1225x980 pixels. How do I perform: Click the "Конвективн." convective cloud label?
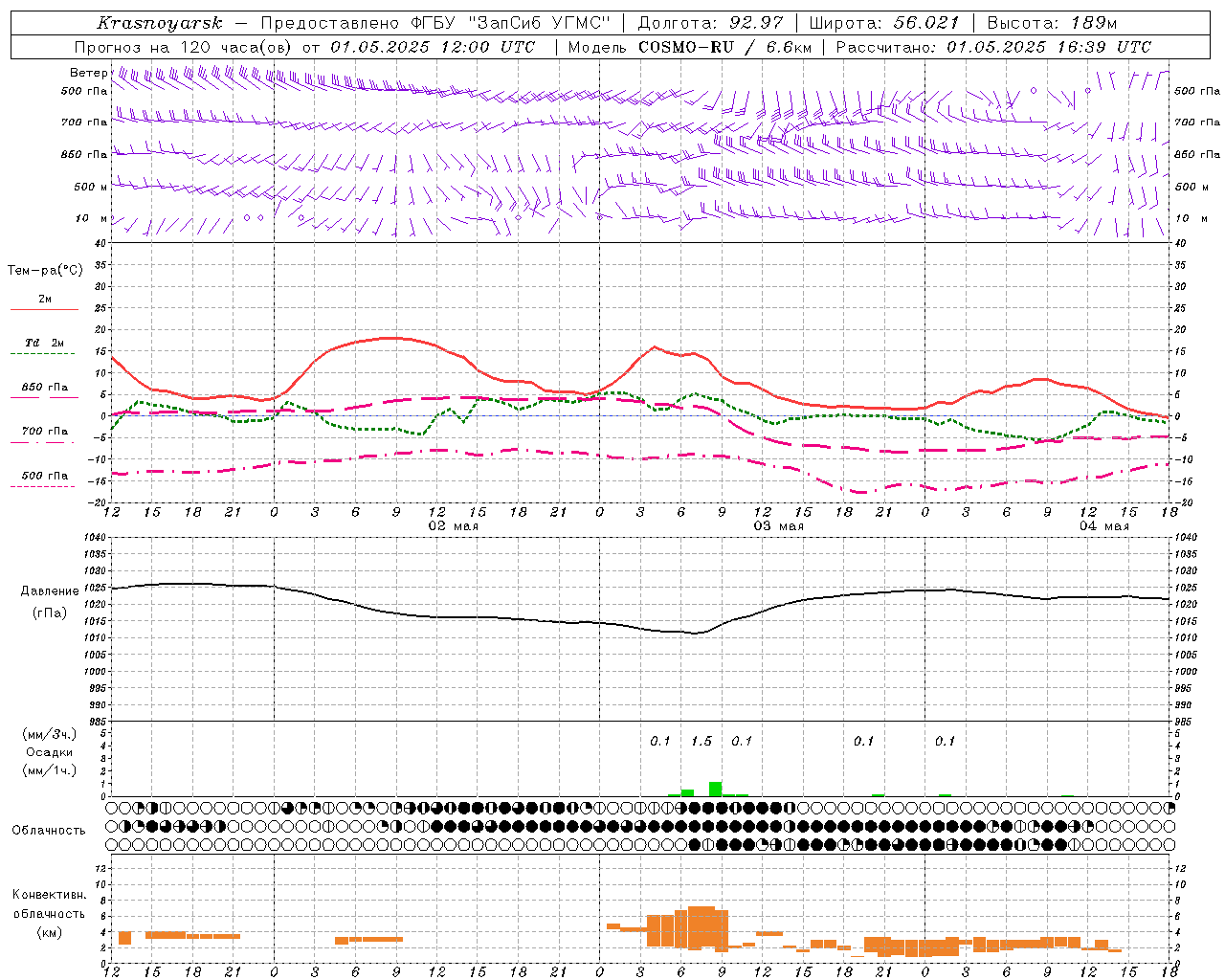[49, 895]
